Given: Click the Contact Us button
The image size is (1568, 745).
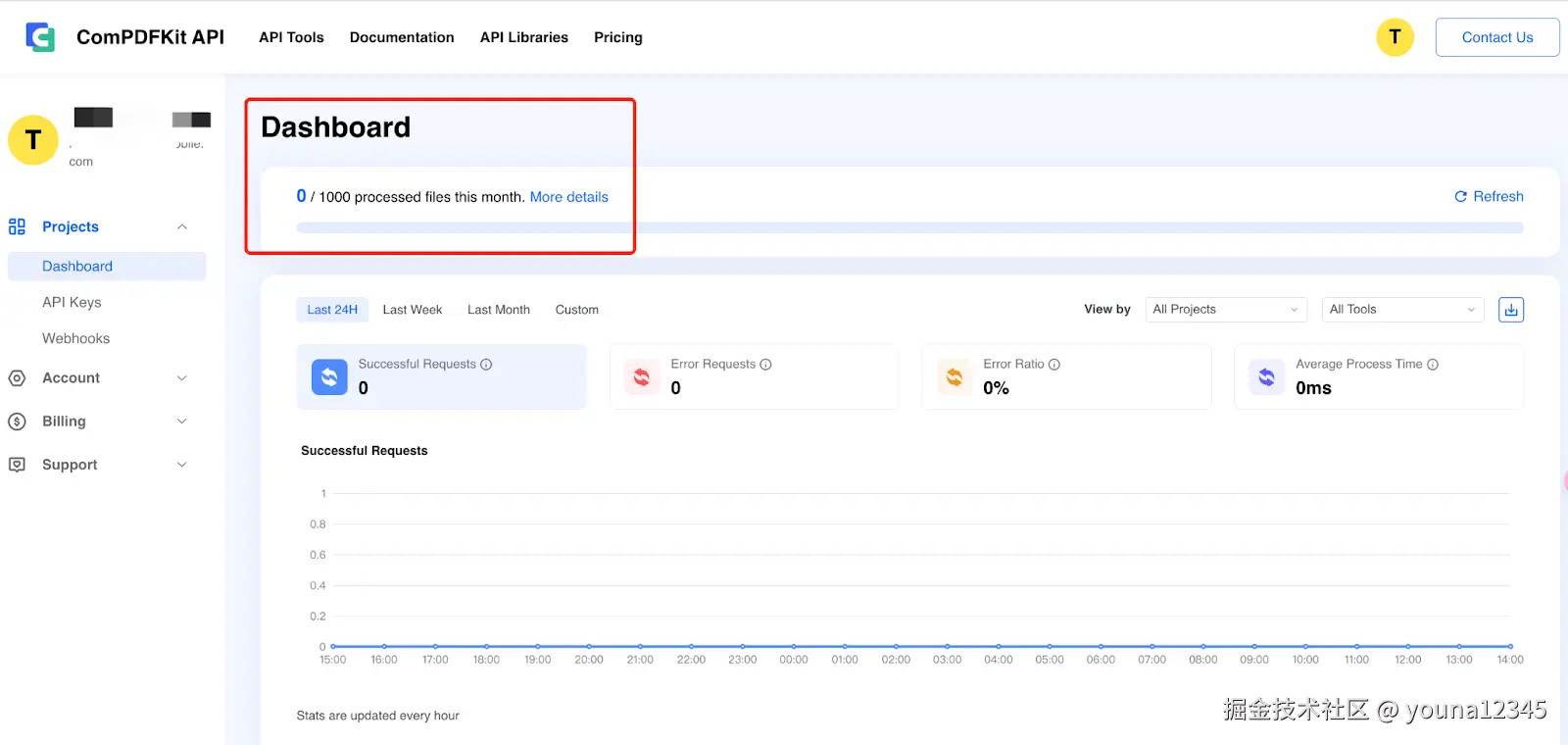Looking at the screenshot, I should click(x=1497, y=37).
